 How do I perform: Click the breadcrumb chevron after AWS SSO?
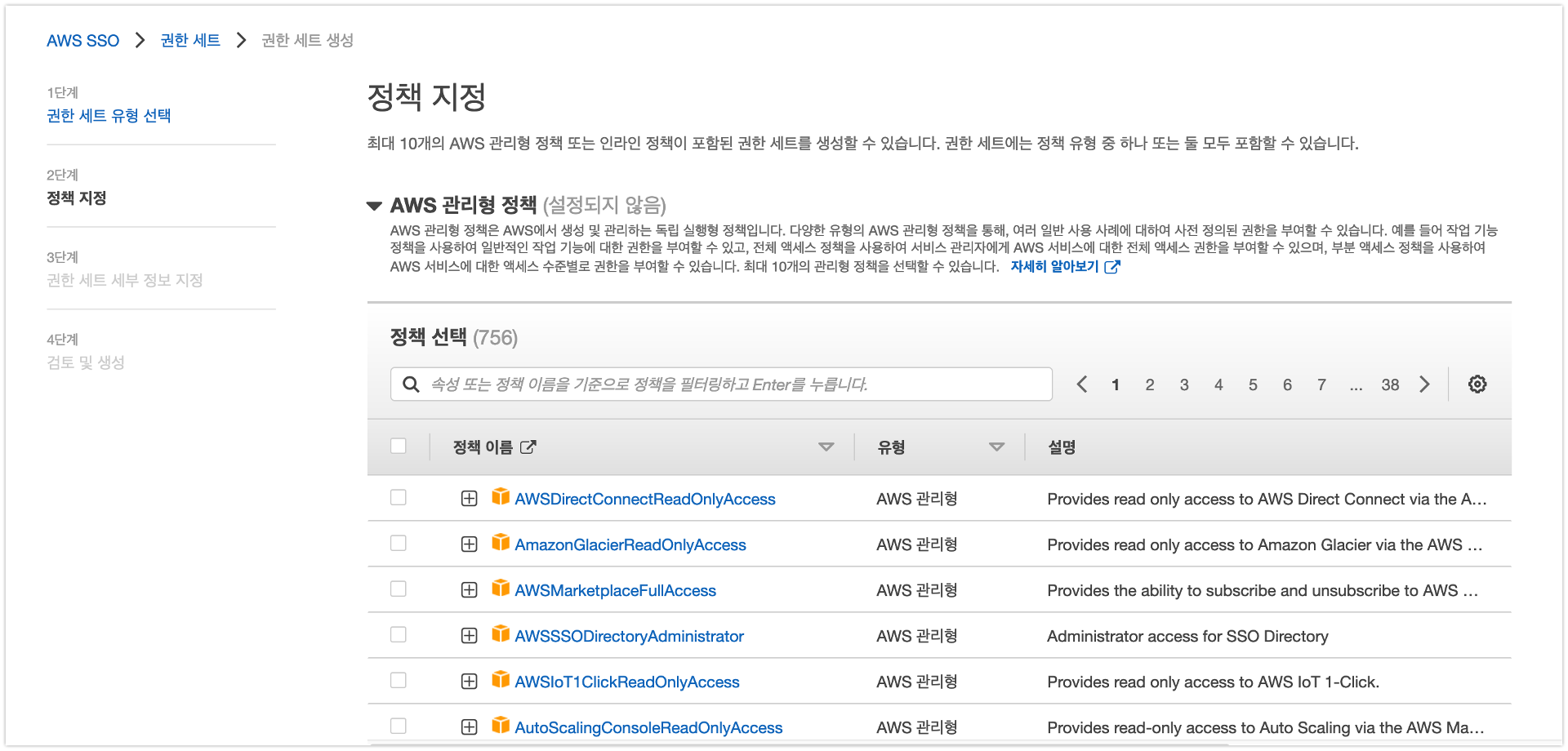coord(140,40)
